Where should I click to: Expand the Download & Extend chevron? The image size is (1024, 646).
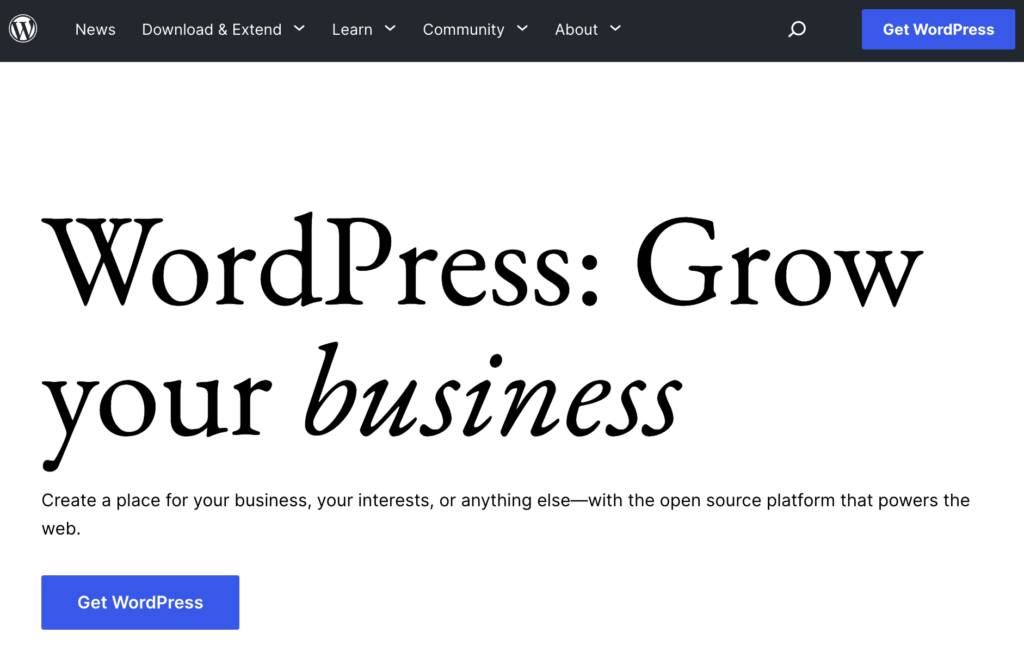point(299,29)
